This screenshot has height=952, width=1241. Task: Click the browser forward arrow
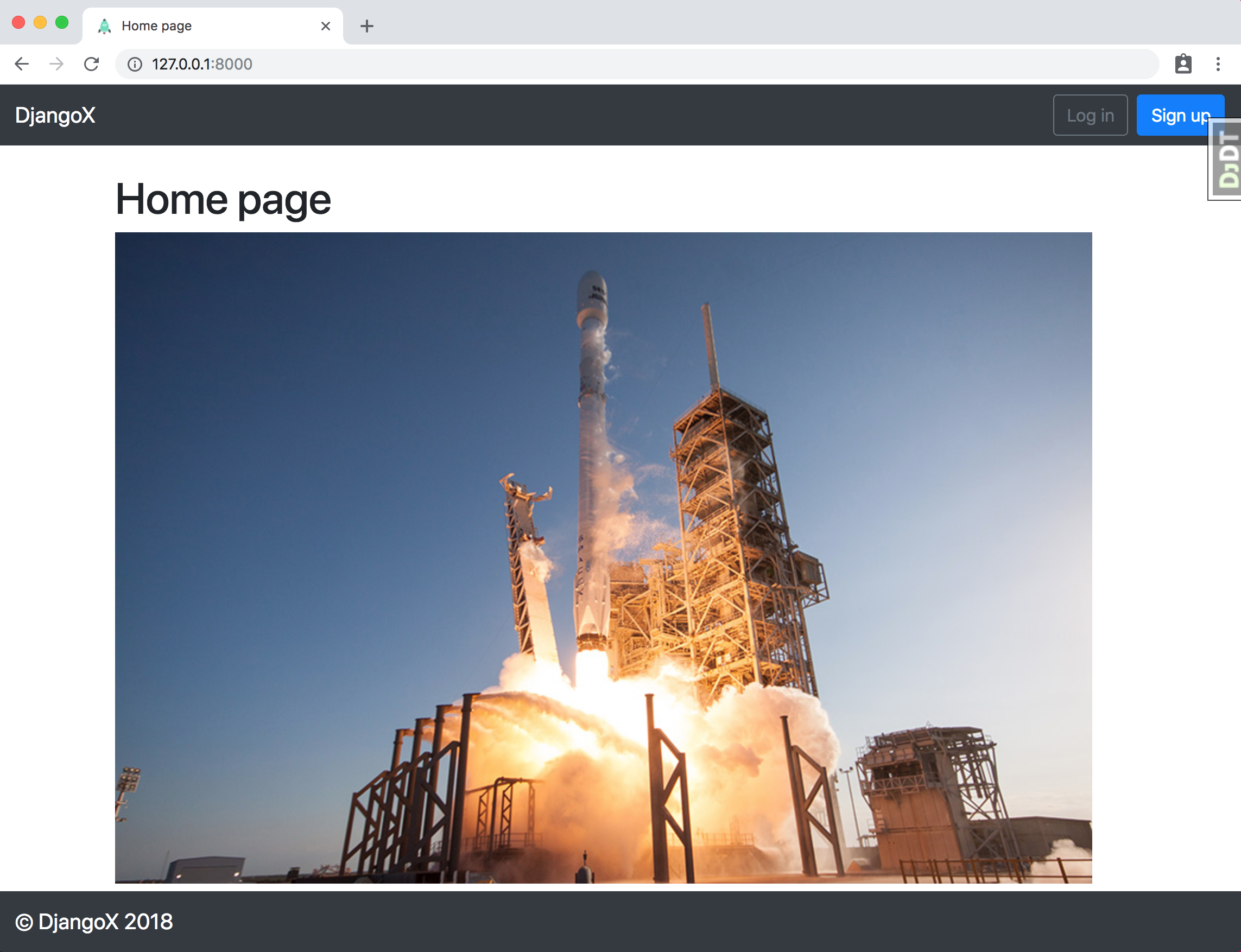[x=56, y=64]
